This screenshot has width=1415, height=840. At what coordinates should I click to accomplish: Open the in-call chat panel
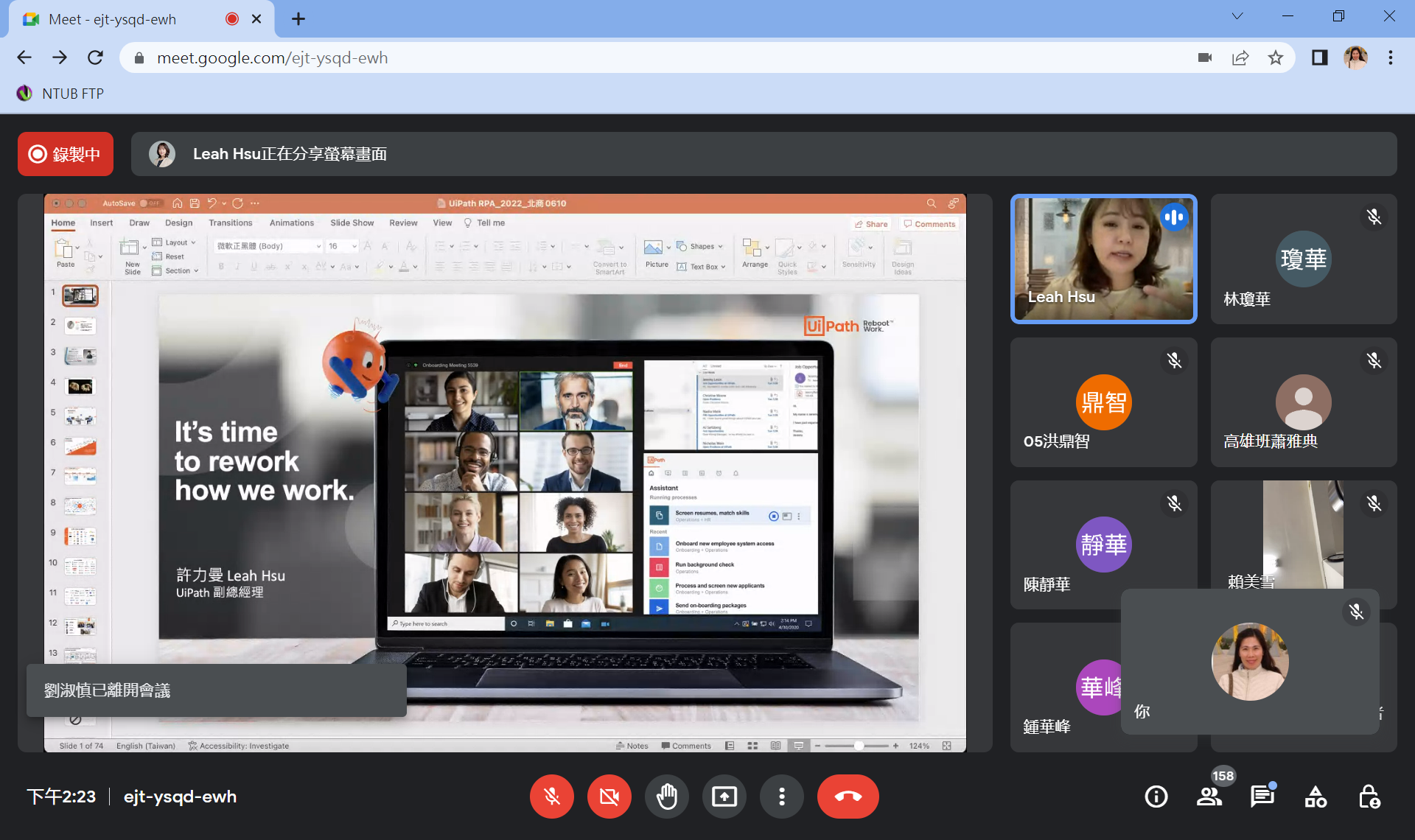[1262, 797]
